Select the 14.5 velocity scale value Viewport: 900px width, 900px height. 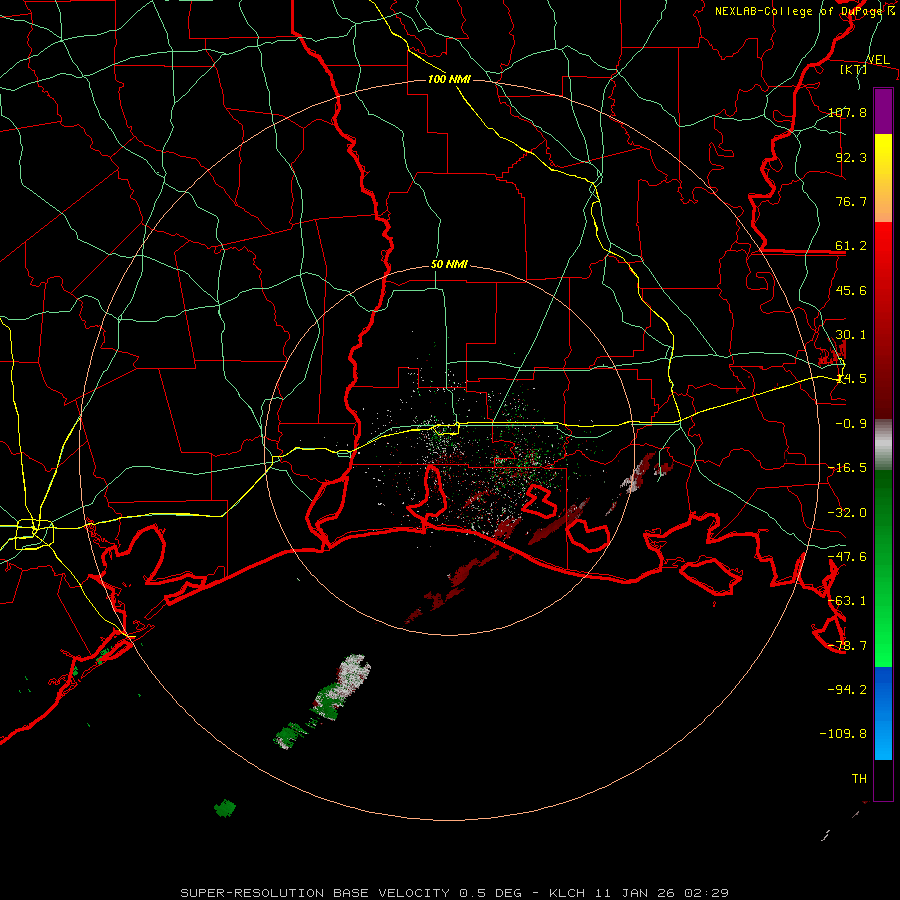point(851,379)
